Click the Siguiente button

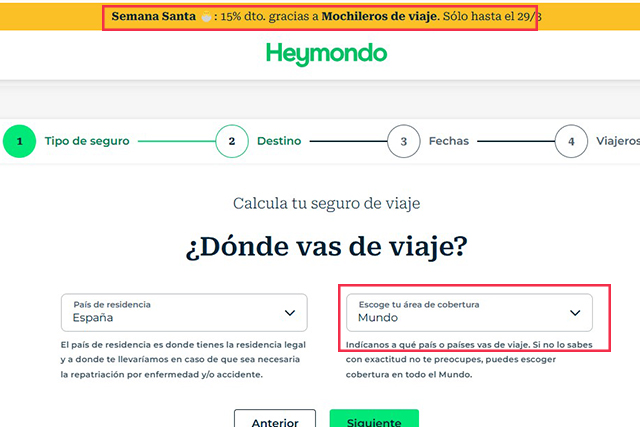[374, 418]
